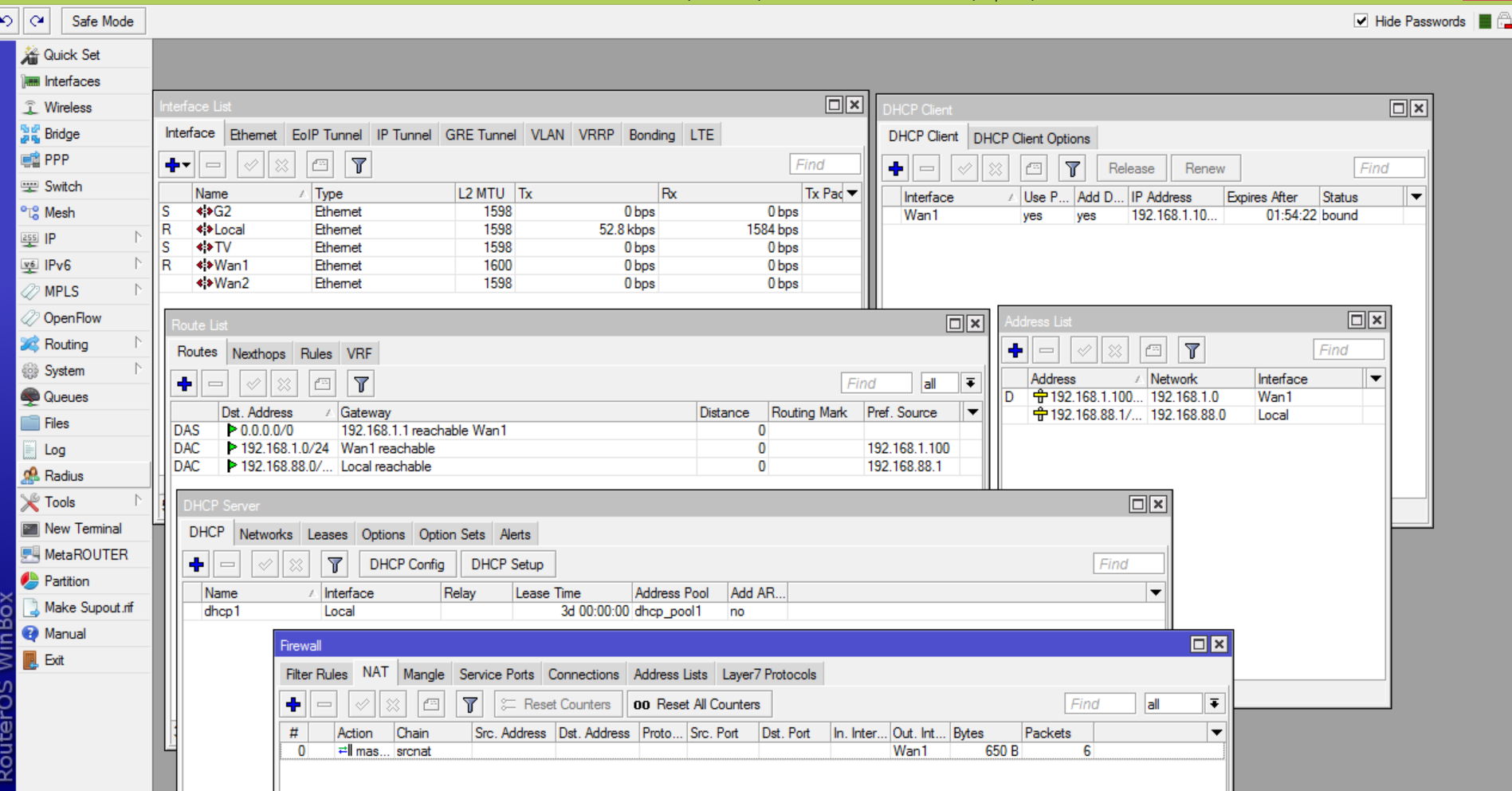The image size is (1512, 791).
Task: Toggle the Safe Mode button
Action: coord(103,22)
